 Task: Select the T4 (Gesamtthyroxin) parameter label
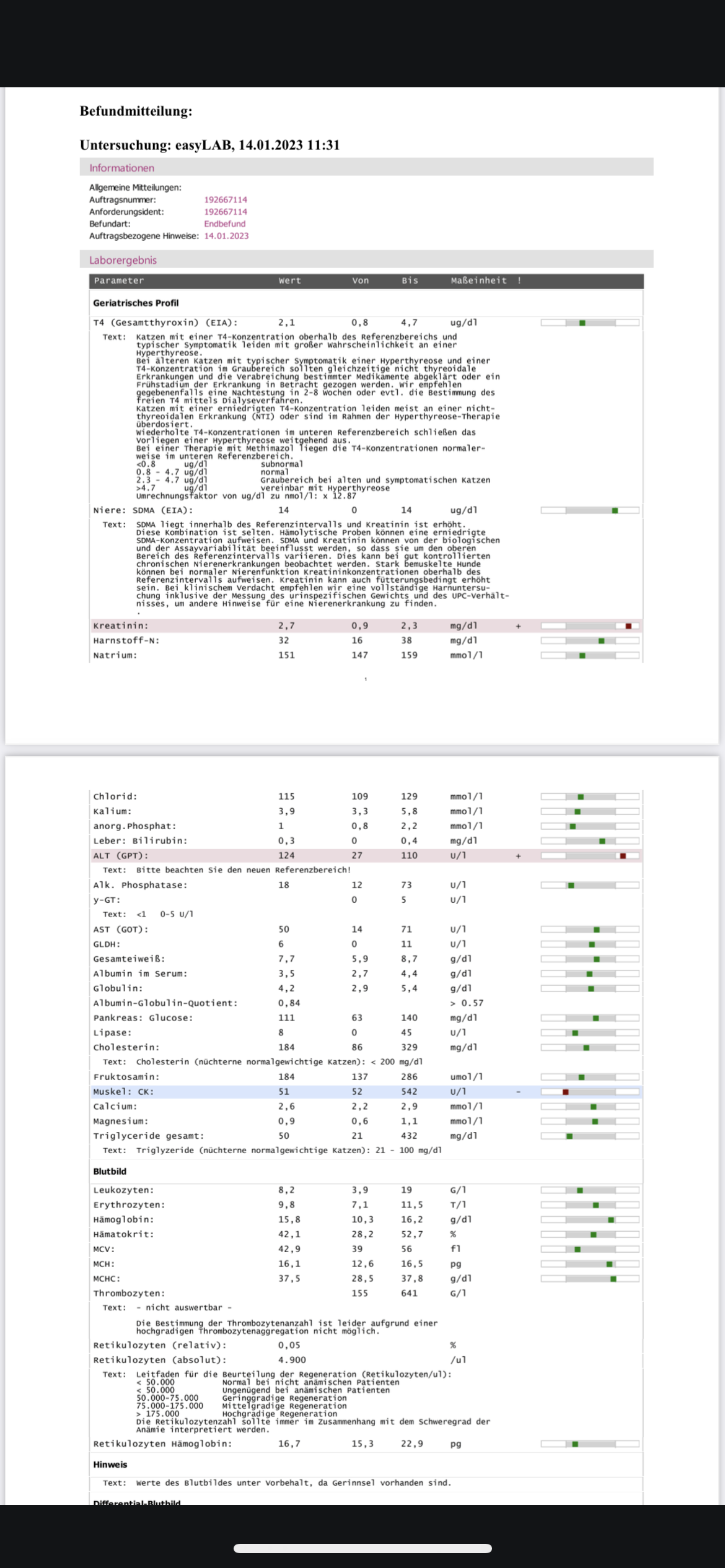[x=165, y=323]
